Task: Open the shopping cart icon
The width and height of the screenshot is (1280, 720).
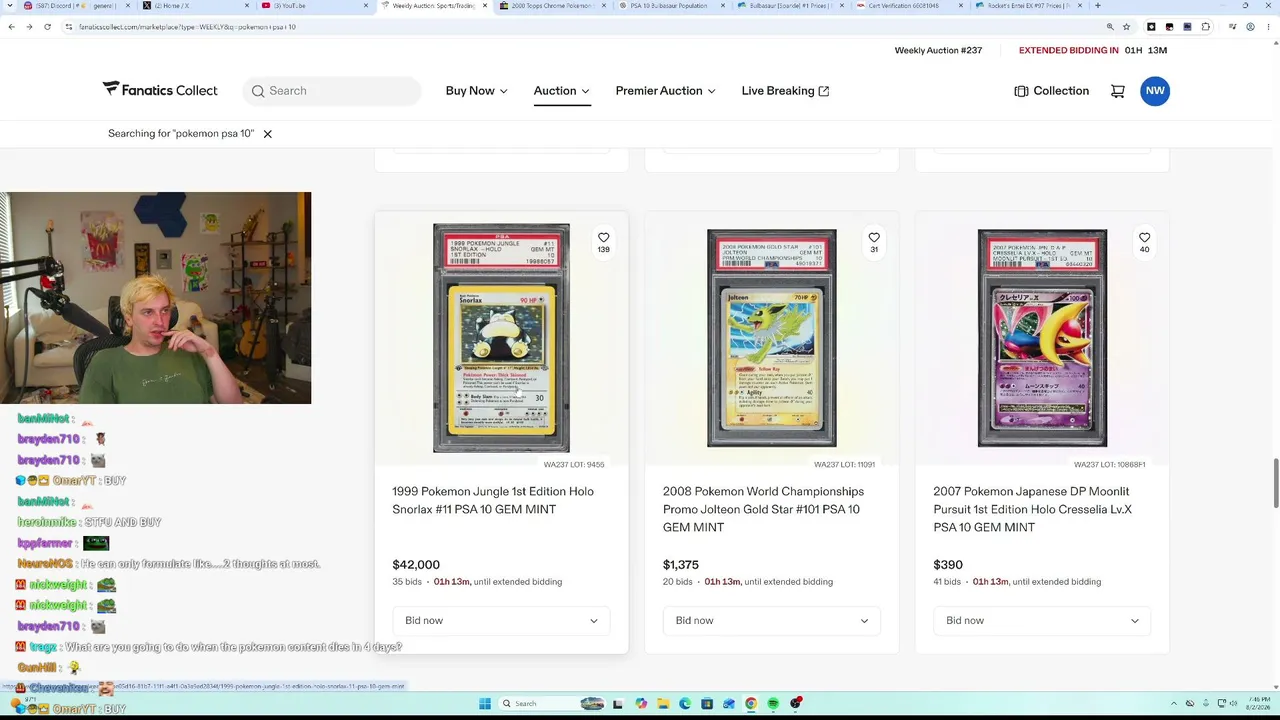Action: pyautogui.click(x=1118, y=91)
